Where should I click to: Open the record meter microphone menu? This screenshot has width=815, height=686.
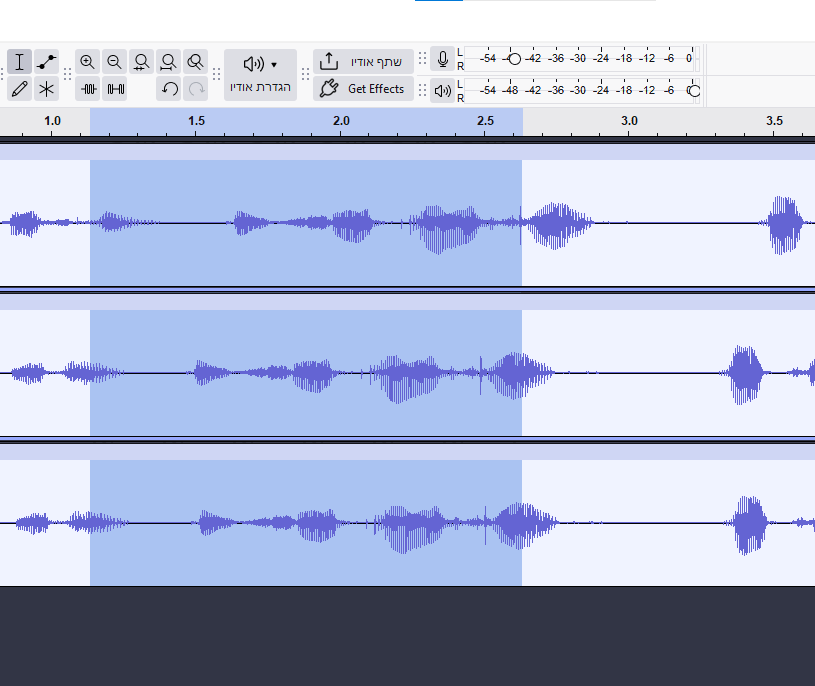[x=443, y=60]
